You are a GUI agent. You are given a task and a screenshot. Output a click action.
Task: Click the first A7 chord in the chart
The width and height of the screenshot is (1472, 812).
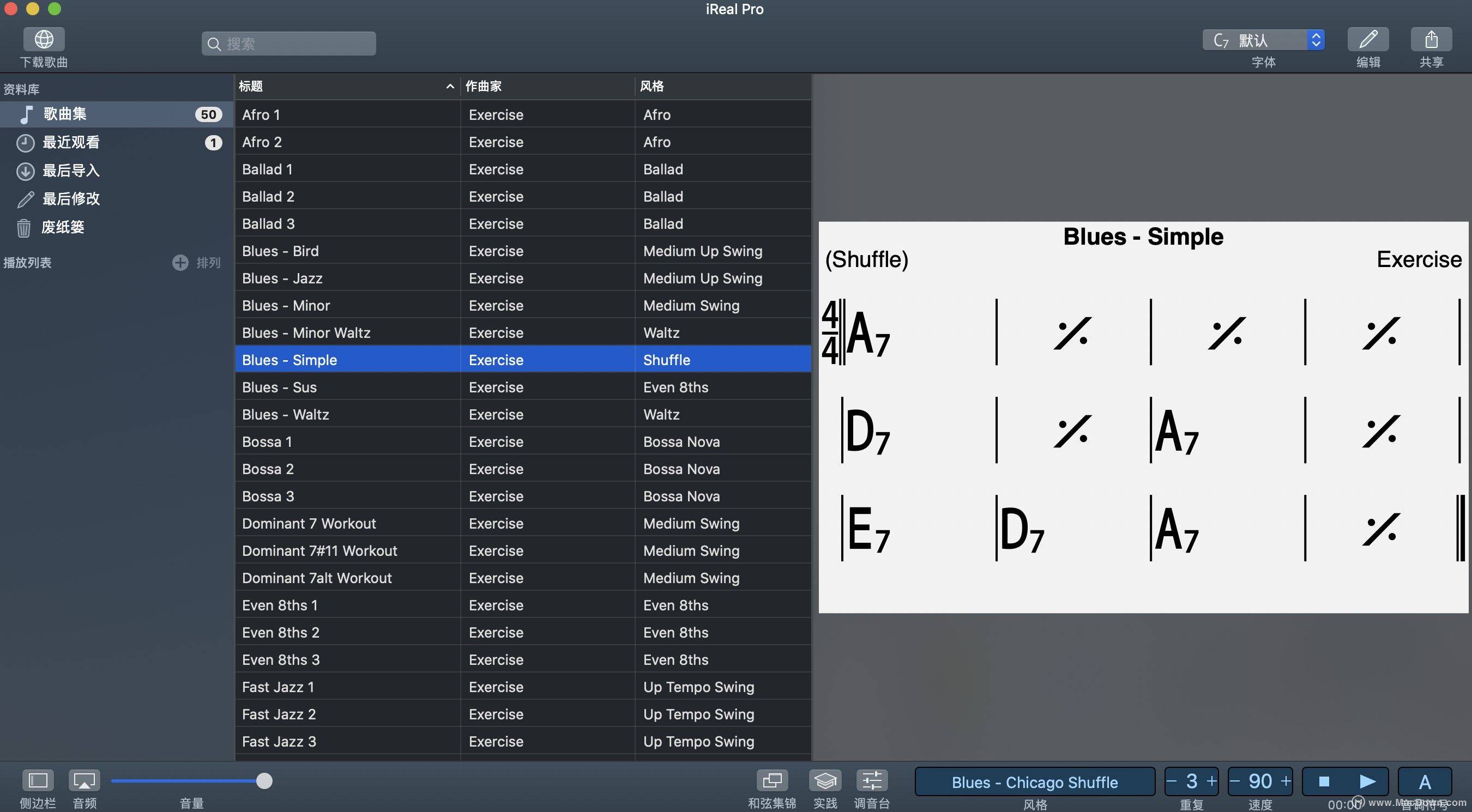(868, 334)
